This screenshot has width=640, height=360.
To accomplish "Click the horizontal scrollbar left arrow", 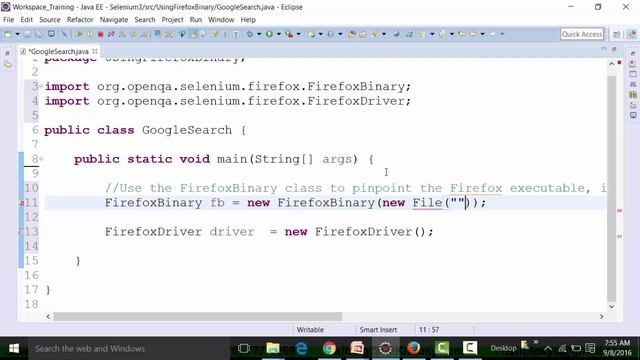I will [x=48, y=316].
